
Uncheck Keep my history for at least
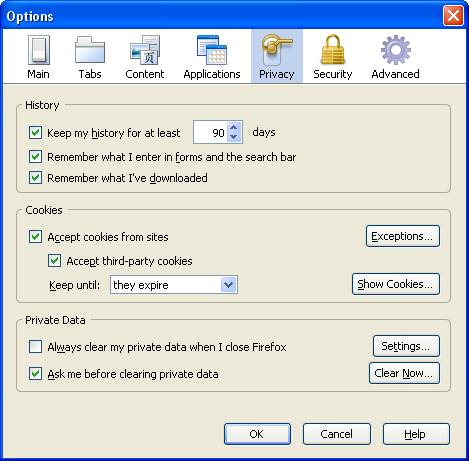point(35,132)
